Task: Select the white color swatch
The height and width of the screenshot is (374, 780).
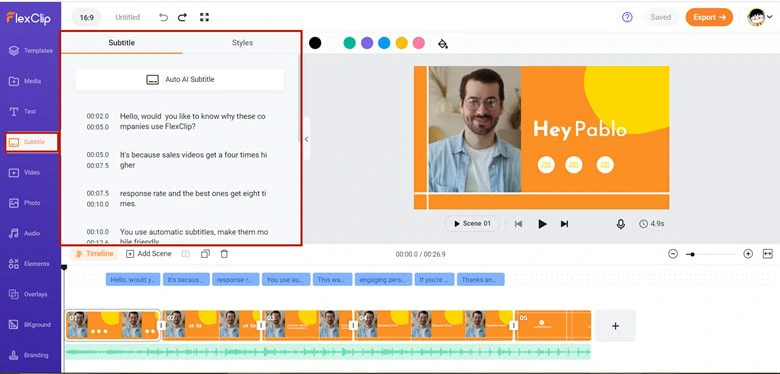Action: (332, 43)
